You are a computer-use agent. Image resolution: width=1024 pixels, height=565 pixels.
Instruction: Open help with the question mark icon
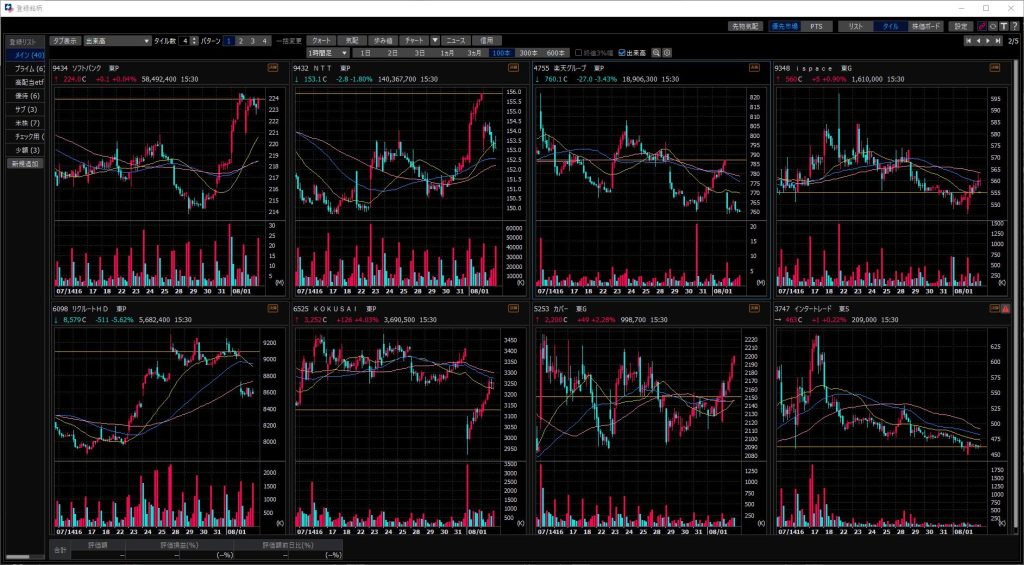pyautogui.click(x=1013, y=26)
